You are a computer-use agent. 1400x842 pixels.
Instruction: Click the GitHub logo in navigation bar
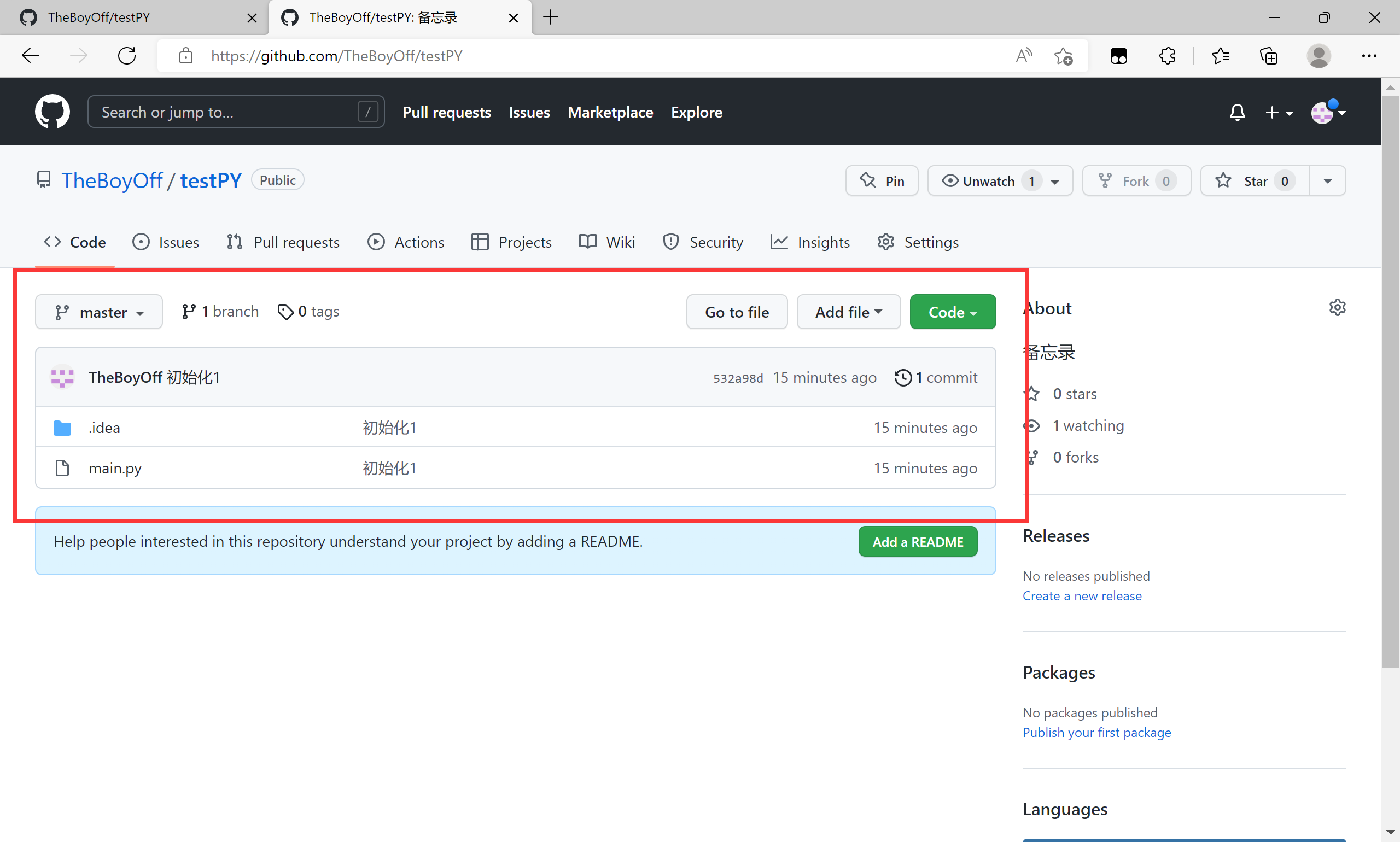[x=52, y=111]
